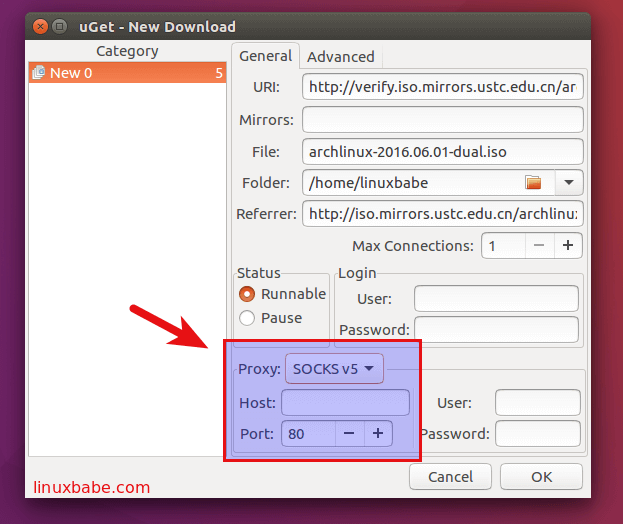Increase proxy Port with plus button

[x=377, y=433]
